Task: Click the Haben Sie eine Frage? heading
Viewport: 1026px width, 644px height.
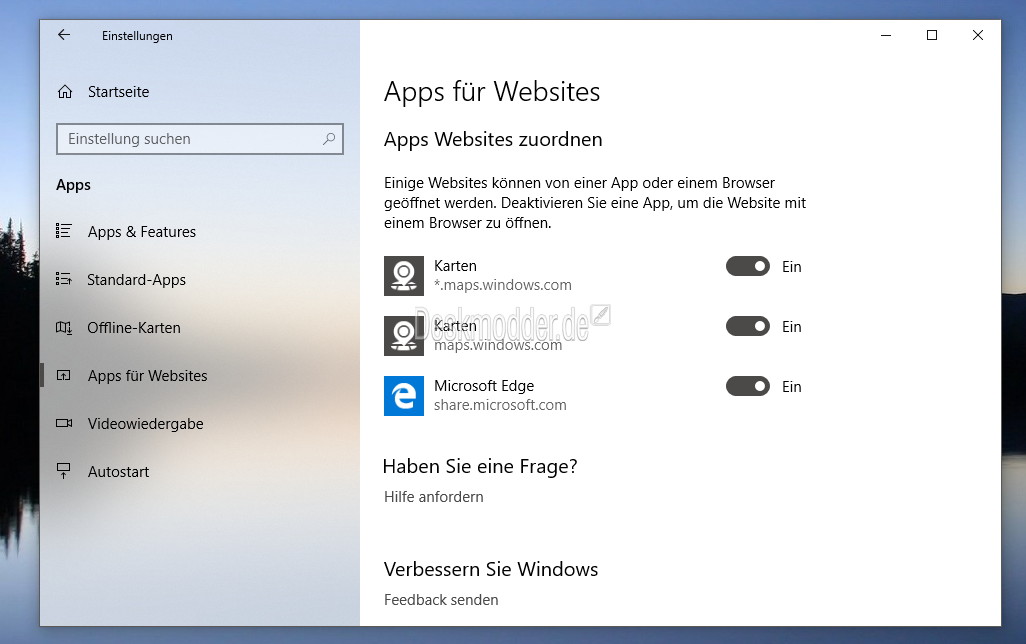Action: coord(480,467)
